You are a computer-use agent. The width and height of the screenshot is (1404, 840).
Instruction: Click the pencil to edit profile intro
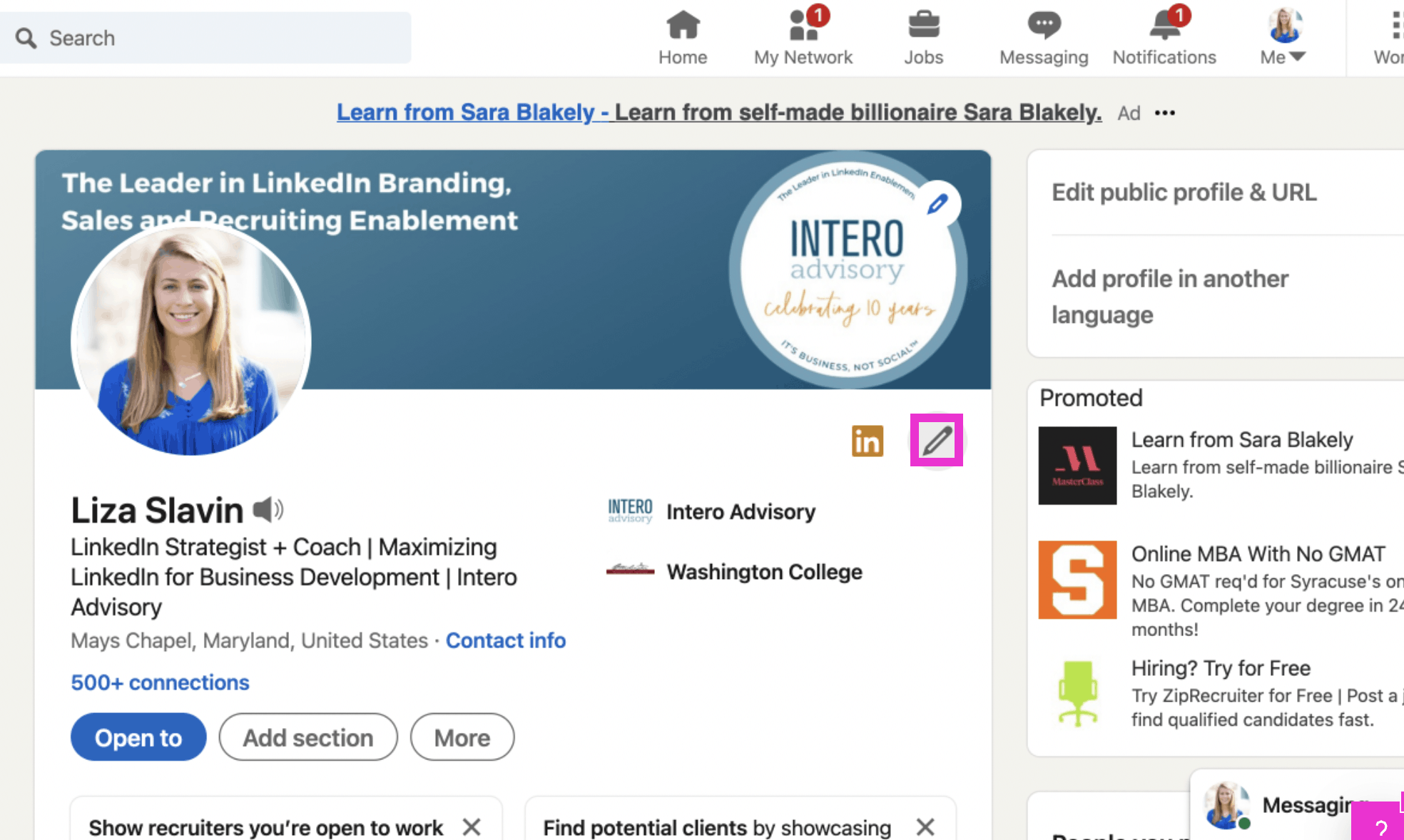click(x=937, y=440)
